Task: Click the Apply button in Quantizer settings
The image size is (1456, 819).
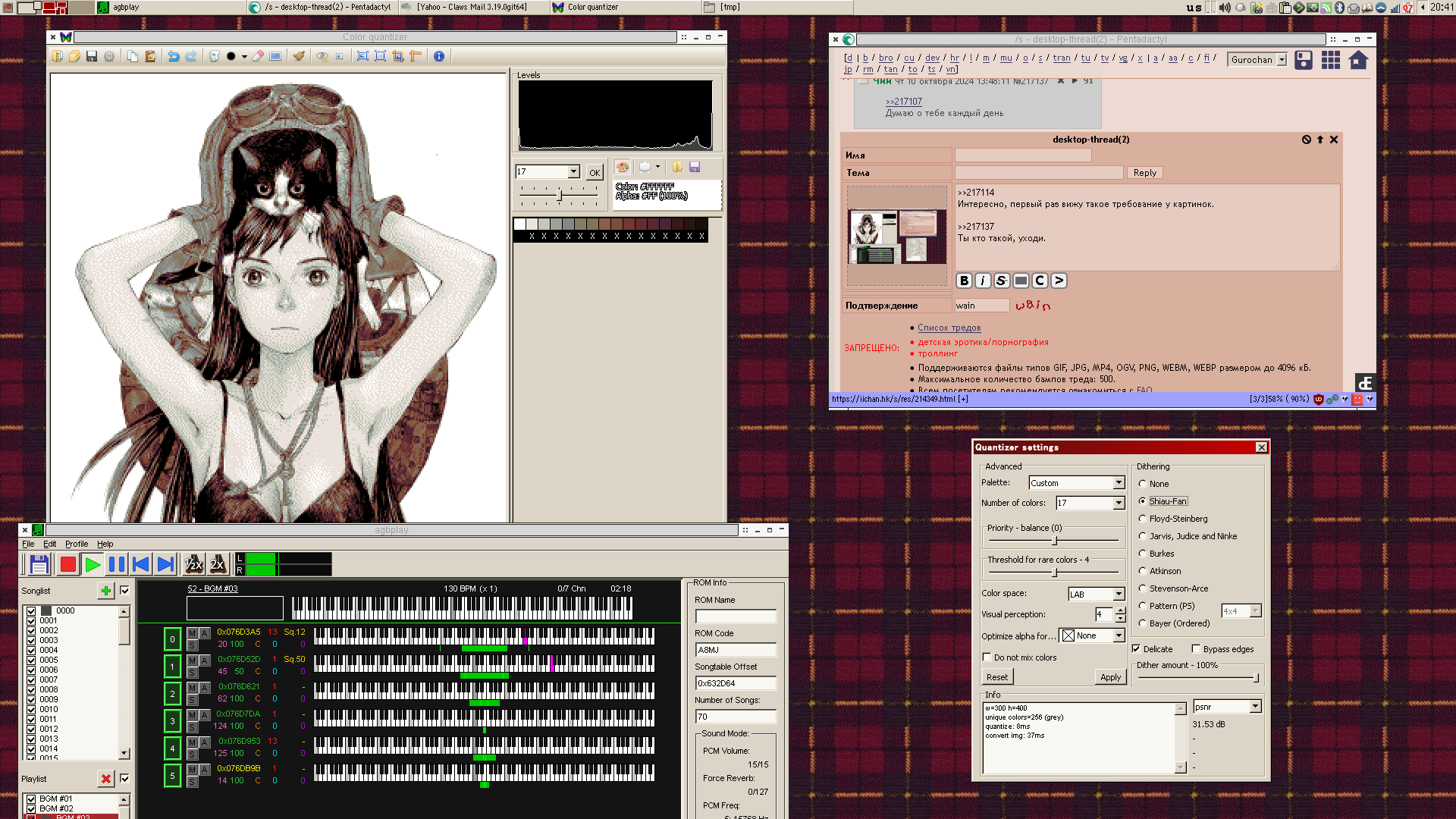Action: tap(1110, 677)
